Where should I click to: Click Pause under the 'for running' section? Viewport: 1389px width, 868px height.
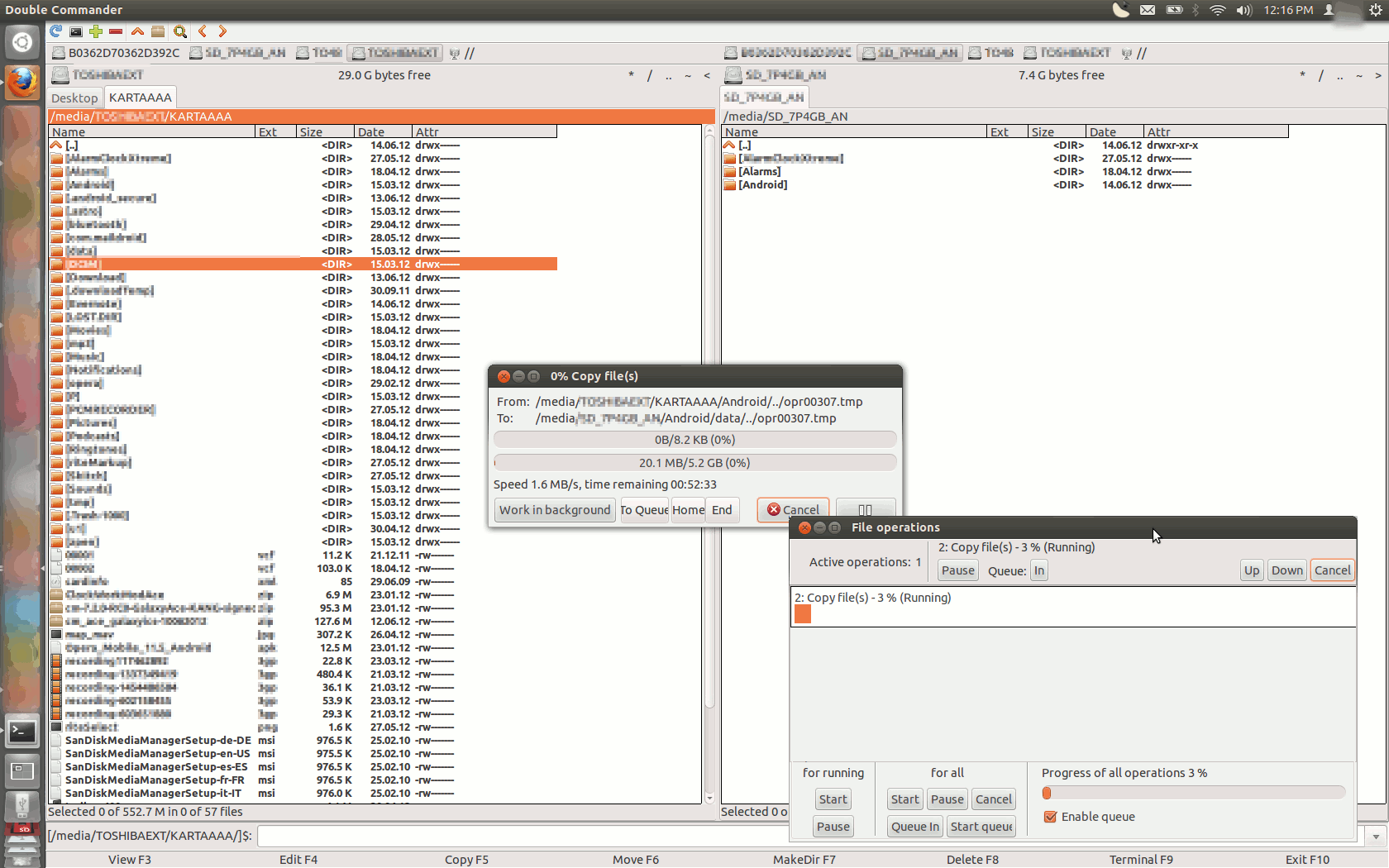833,827
